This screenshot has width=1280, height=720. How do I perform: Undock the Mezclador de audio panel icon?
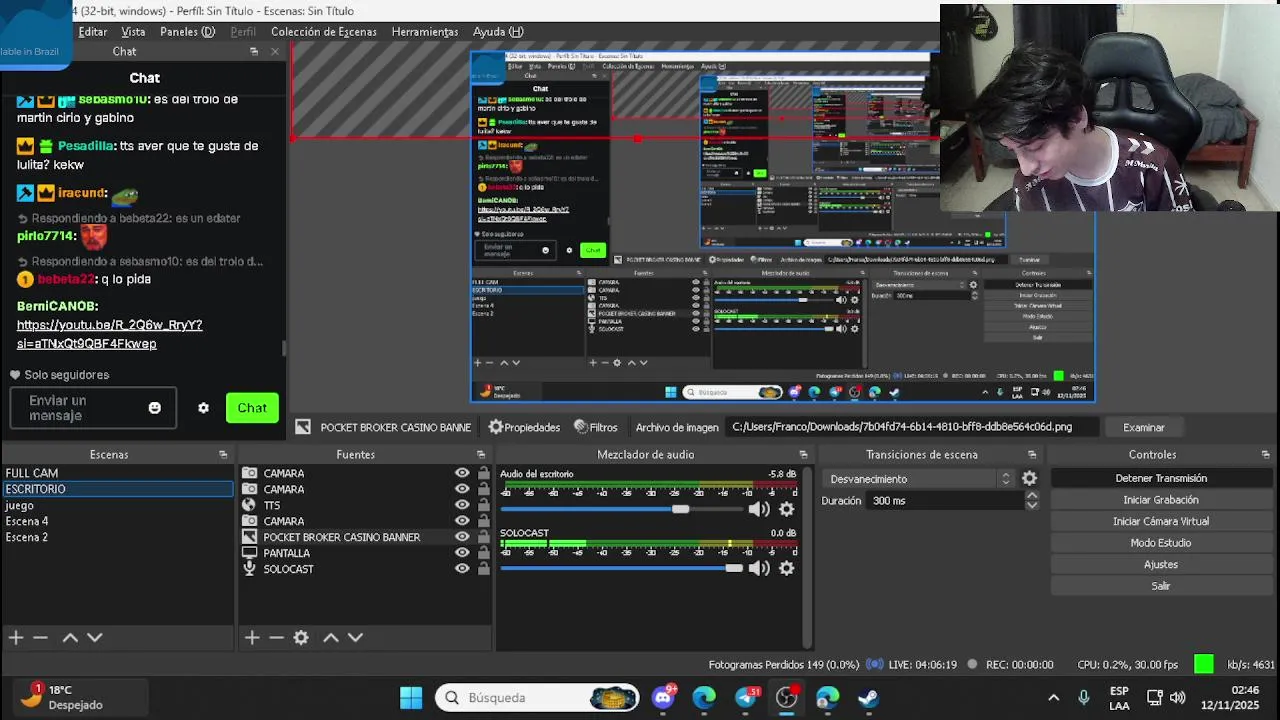pyautogui.click(x=803, y=455)
